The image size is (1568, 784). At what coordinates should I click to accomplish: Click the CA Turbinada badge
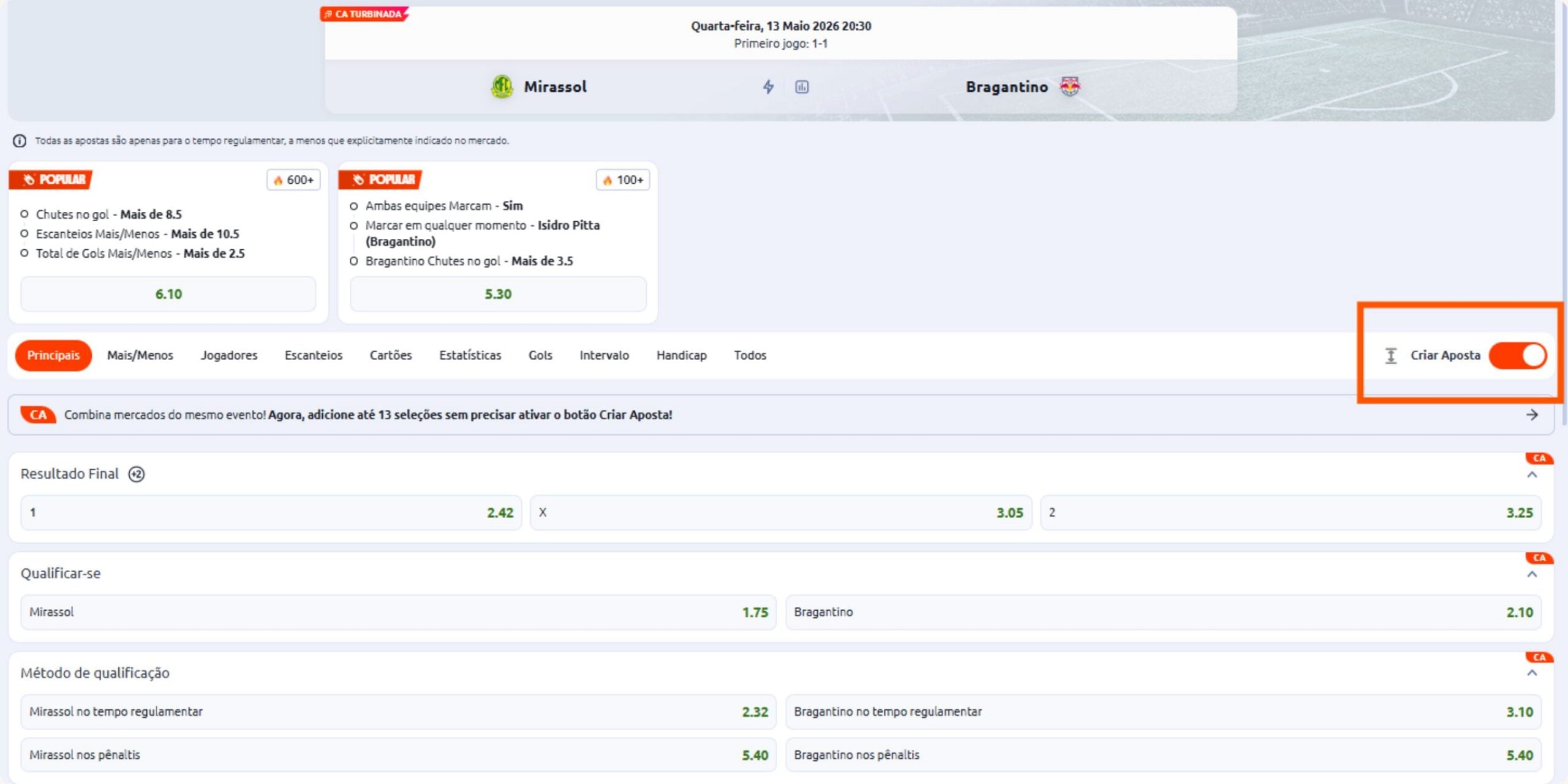pyautogui.click(x=364, y=14)
